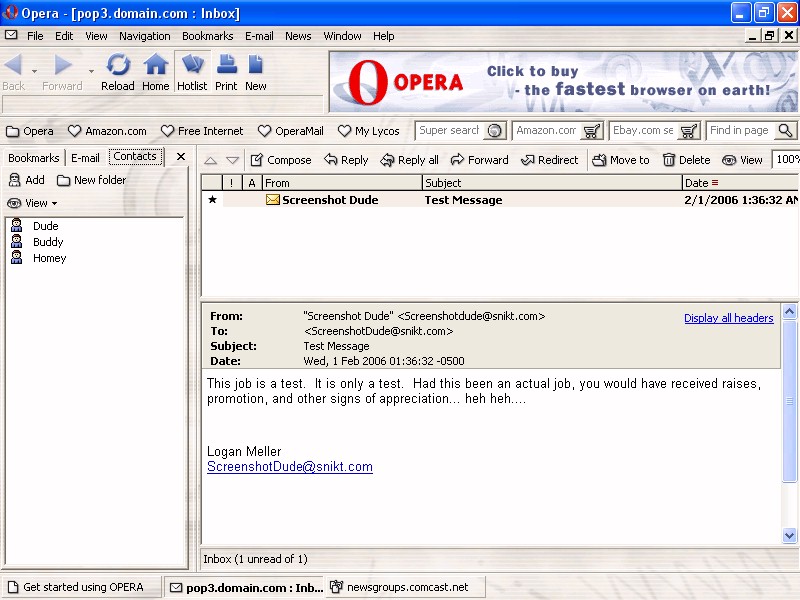This screenshot has height=600, width=800.
Task: Go to the Home page
Action: [x=156, y=71]
